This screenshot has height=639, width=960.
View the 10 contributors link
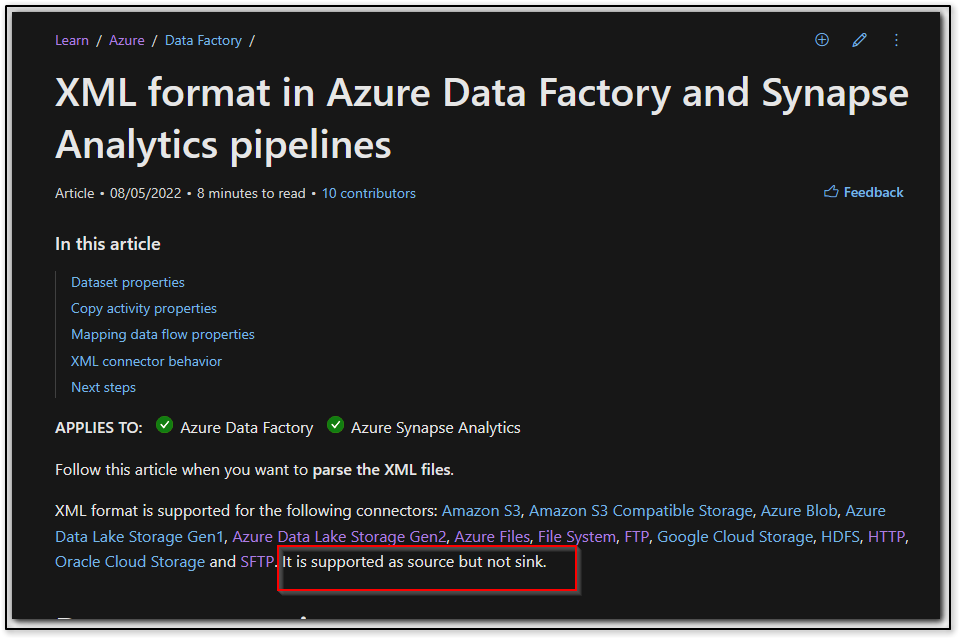pyautogui.click(x=368, y=193)
